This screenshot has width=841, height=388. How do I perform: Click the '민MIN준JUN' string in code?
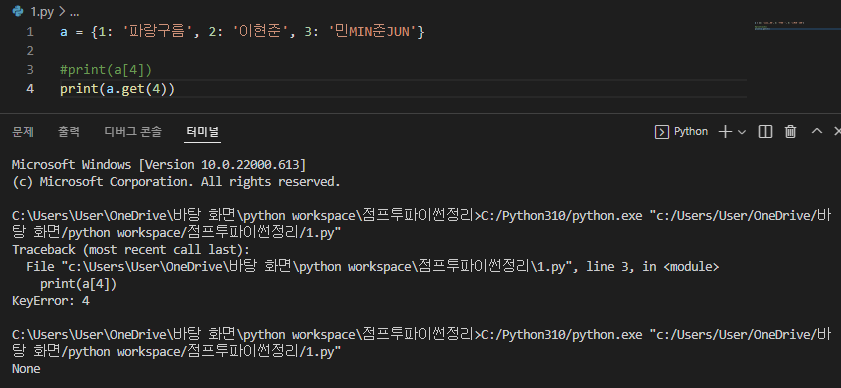[x=372, y=32]
